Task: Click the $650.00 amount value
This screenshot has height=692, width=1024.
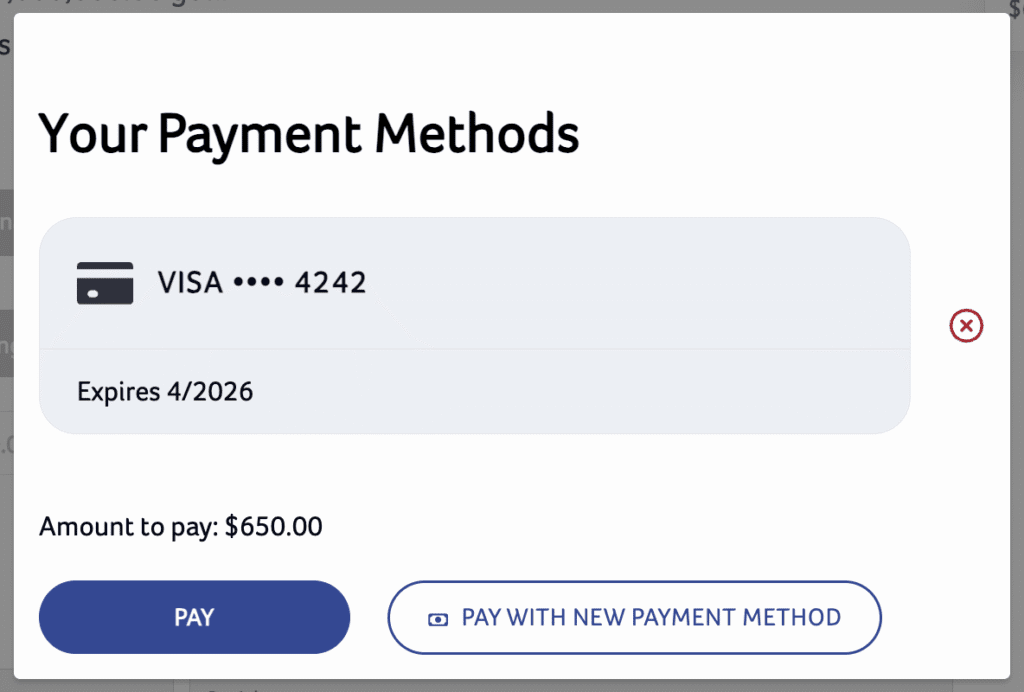Action: tap(273, 526)
